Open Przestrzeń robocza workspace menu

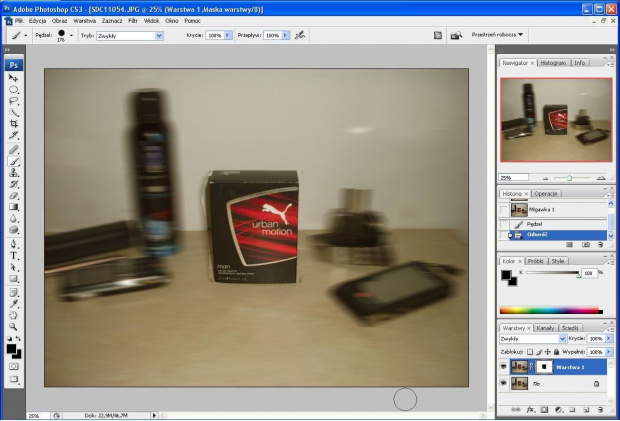(497, 35)
